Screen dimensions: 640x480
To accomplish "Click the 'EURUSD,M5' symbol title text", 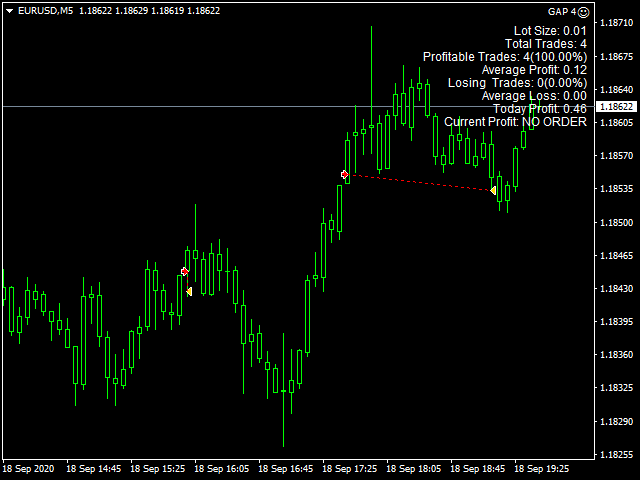I will [x=45, y=11].
